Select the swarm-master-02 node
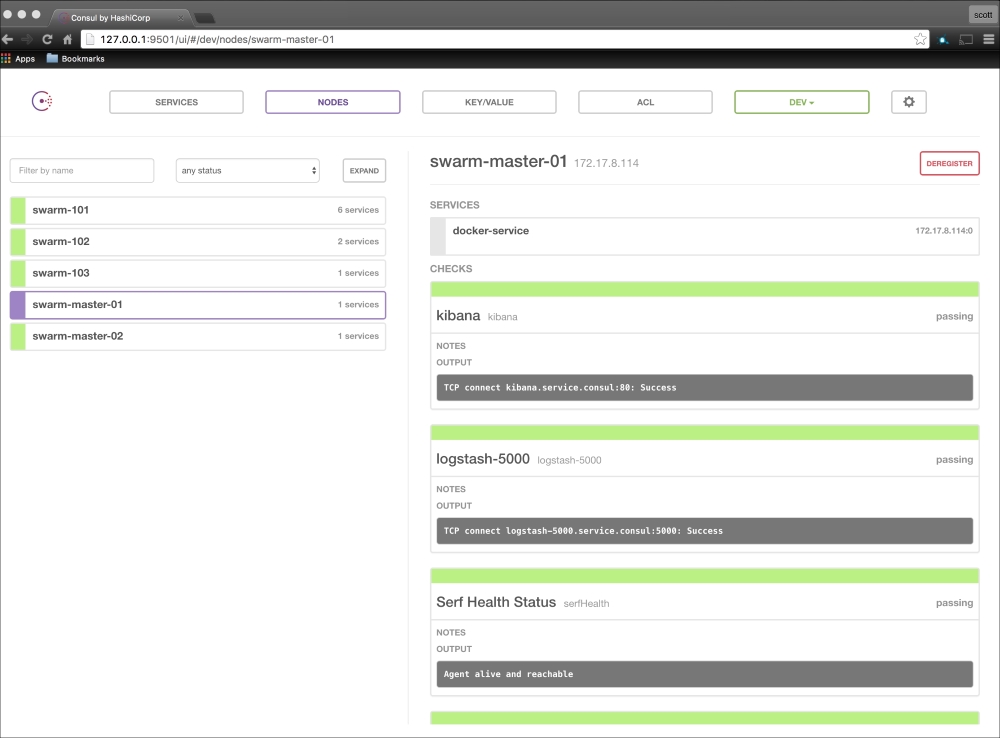Image resolution: width=1000 pixels, height=738 pixels. point(197,336)
